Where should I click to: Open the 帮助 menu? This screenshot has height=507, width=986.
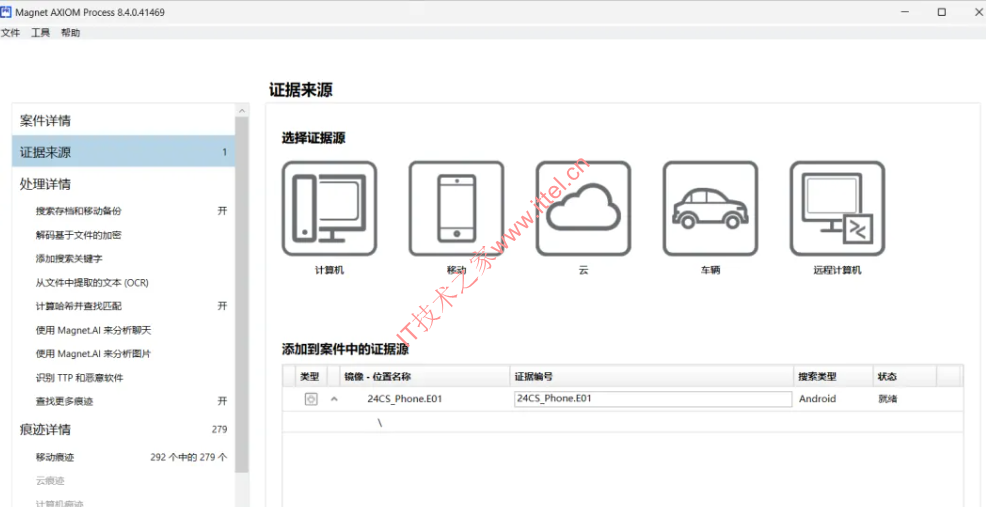click(x=70, y=33)
